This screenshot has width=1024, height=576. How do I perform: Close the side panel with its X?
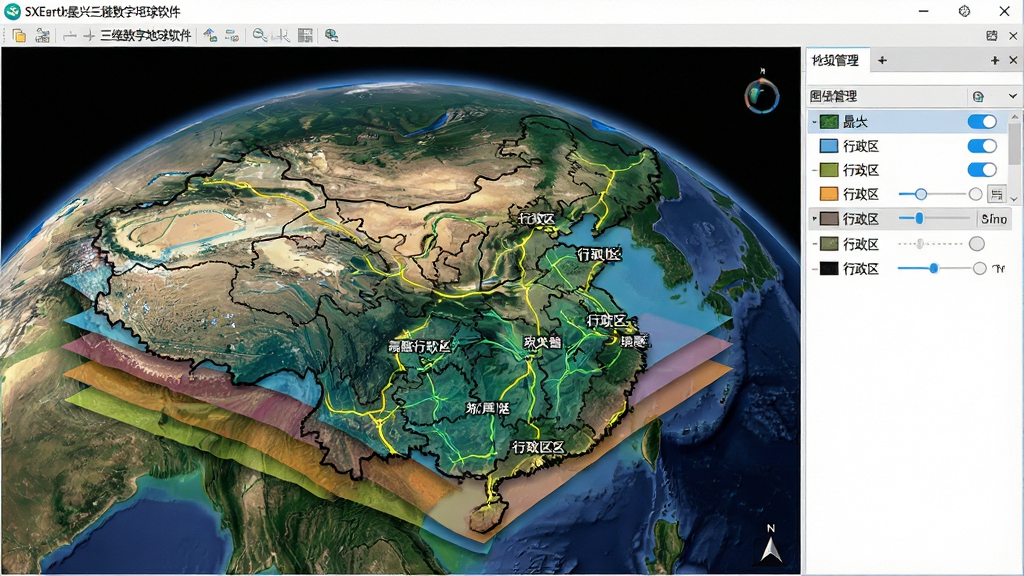click(1014, 60)
